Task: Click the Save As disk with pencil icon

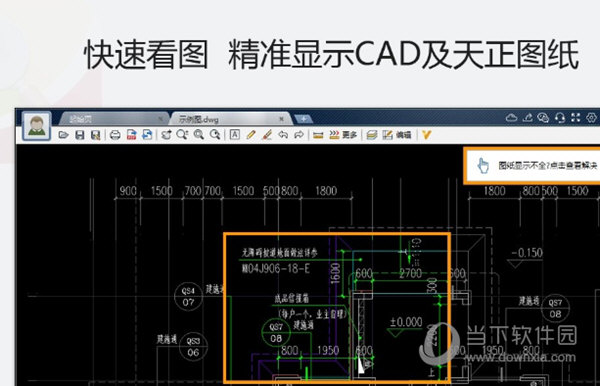Action: [x=95, y=135]
